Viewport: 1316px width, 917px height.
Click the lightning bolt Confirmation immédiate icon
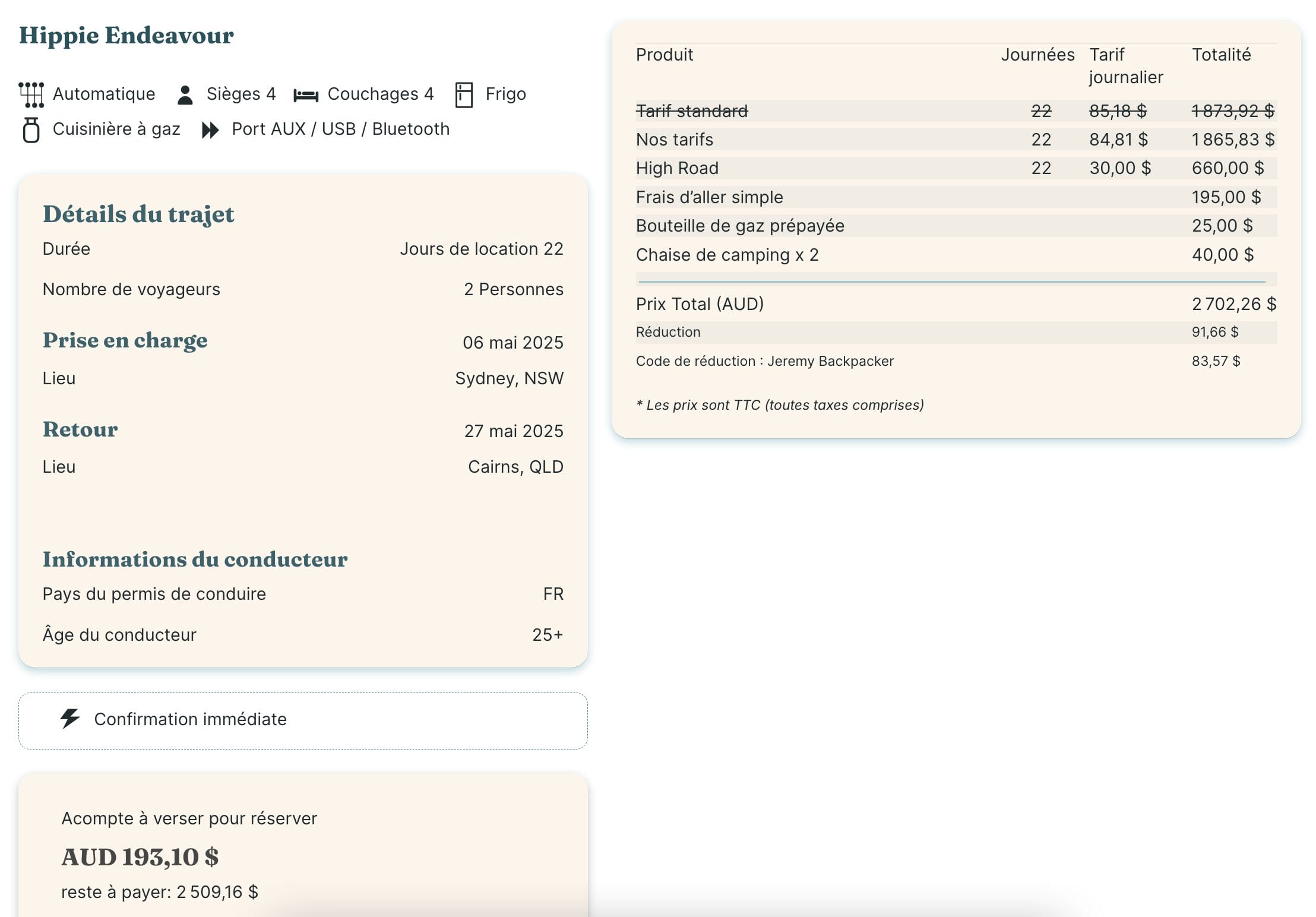[70, 719]
